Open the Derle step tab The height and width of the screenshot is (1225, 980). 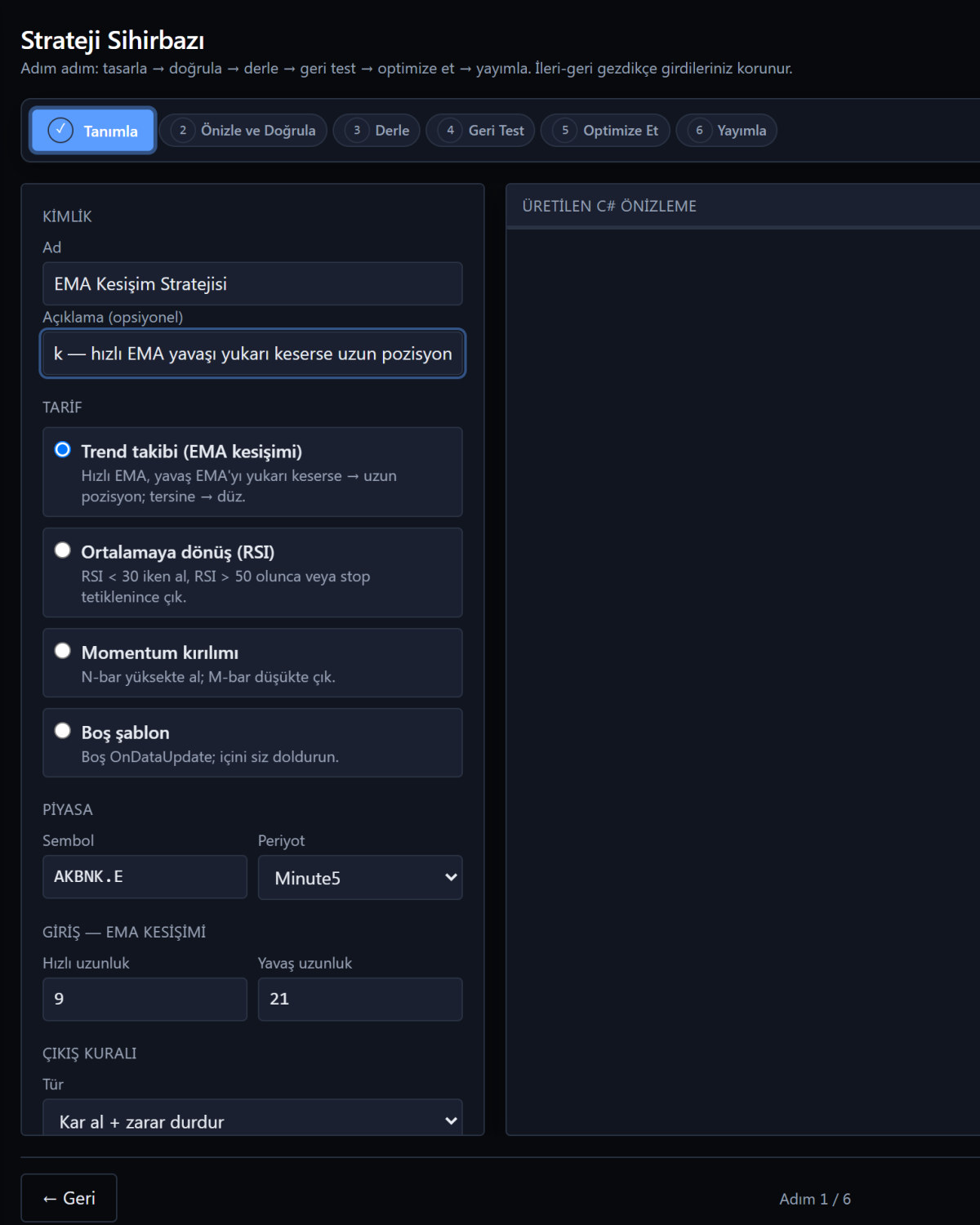[x=376, y=131]
